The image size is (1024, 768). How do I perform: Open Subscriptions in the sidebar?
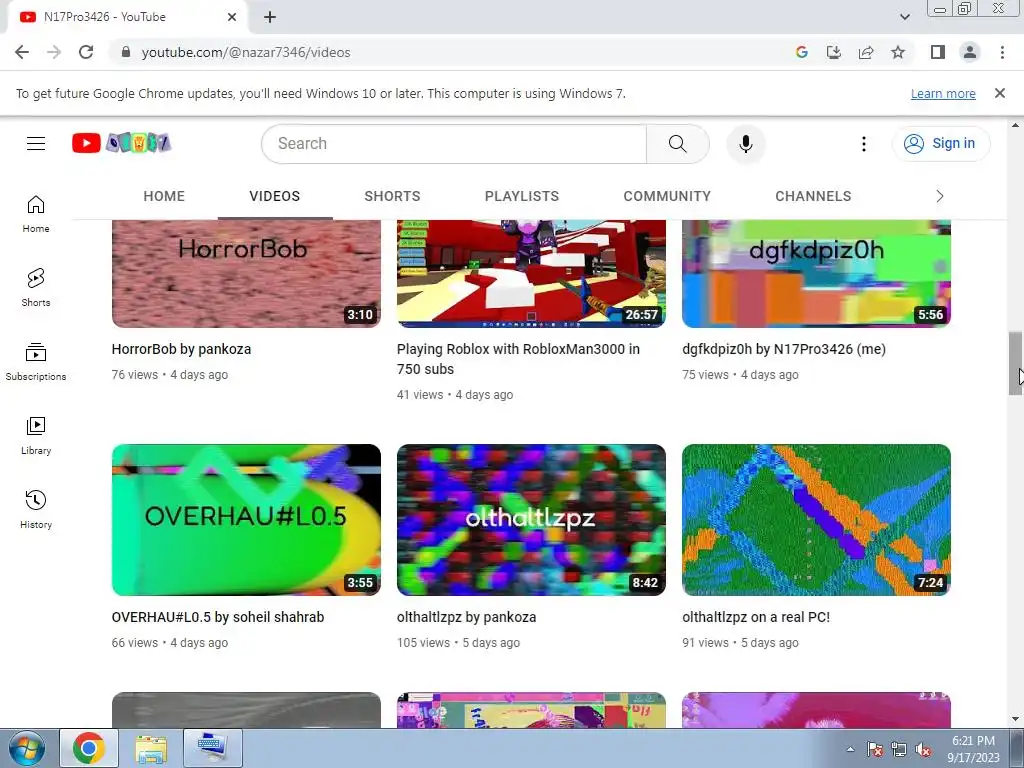(x=36, y=362)
